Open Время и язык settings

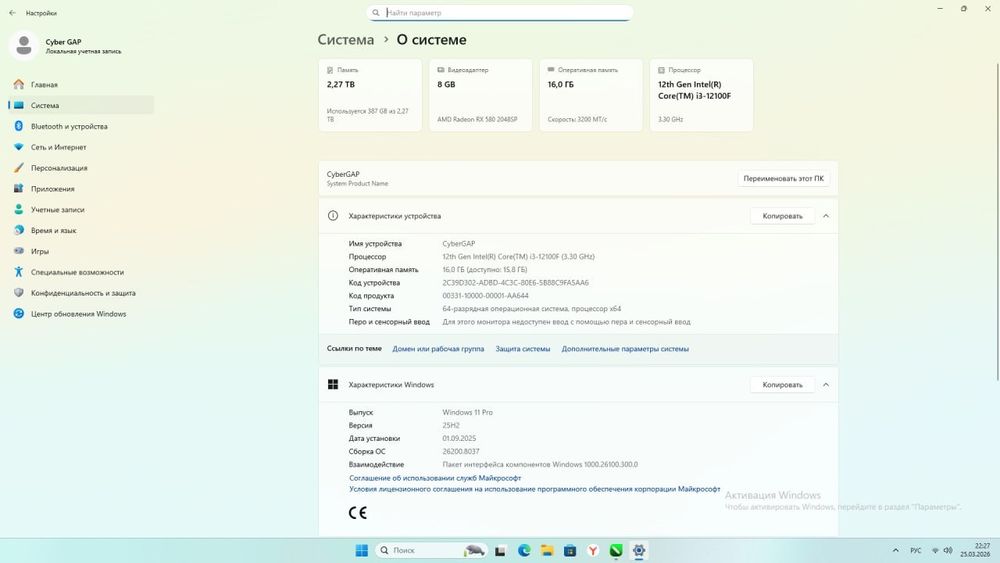81,230
